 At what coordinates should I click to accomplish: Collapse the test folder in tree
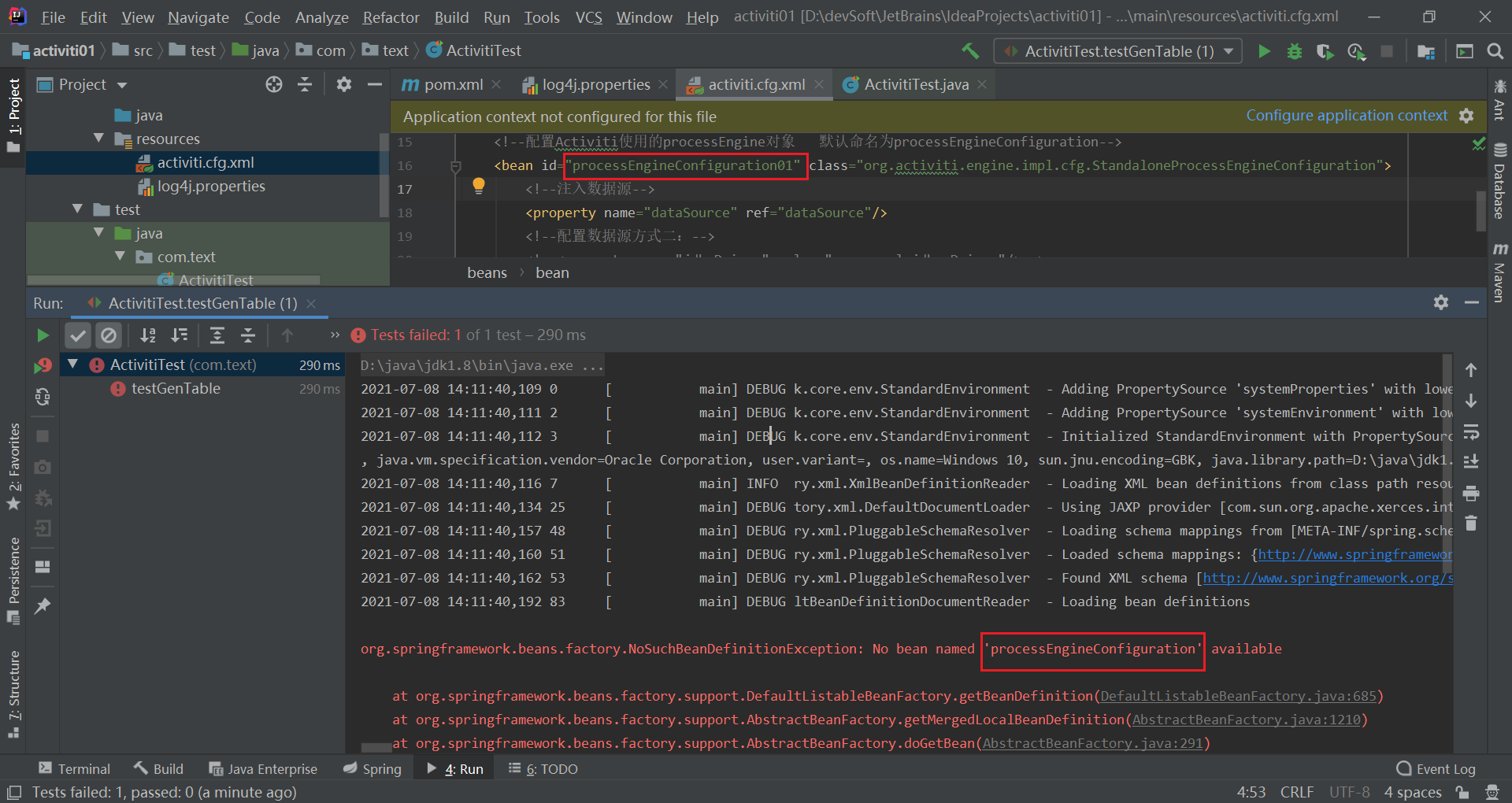click(x=77, y=209)
